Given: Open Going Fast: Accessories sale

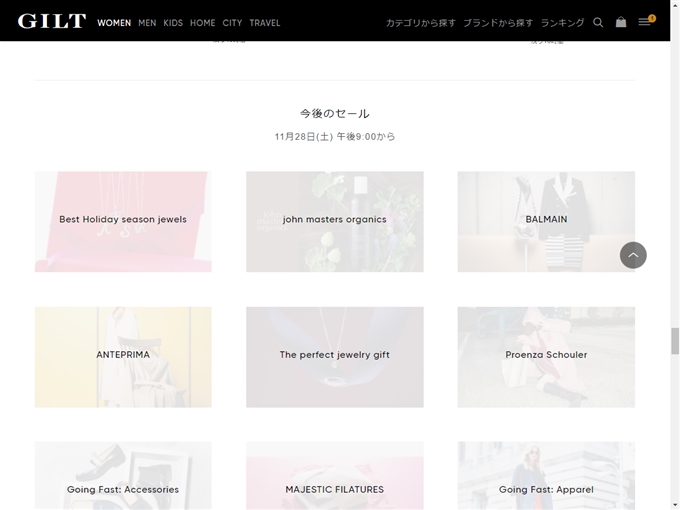Looking at the screenshot, I should [123, 476].
